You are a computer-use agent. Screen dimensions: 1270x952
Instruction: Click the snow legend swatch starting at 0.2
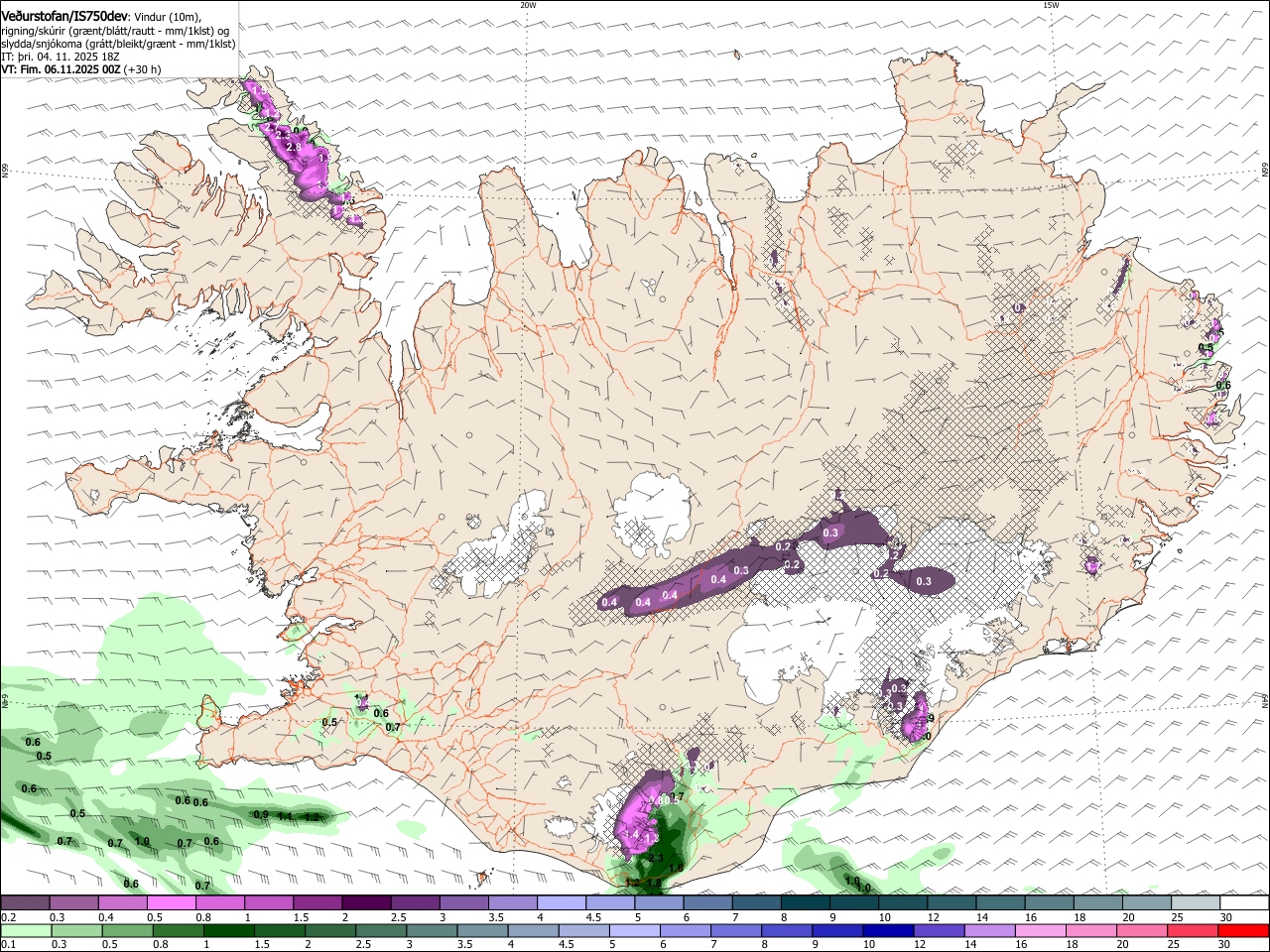25,902
